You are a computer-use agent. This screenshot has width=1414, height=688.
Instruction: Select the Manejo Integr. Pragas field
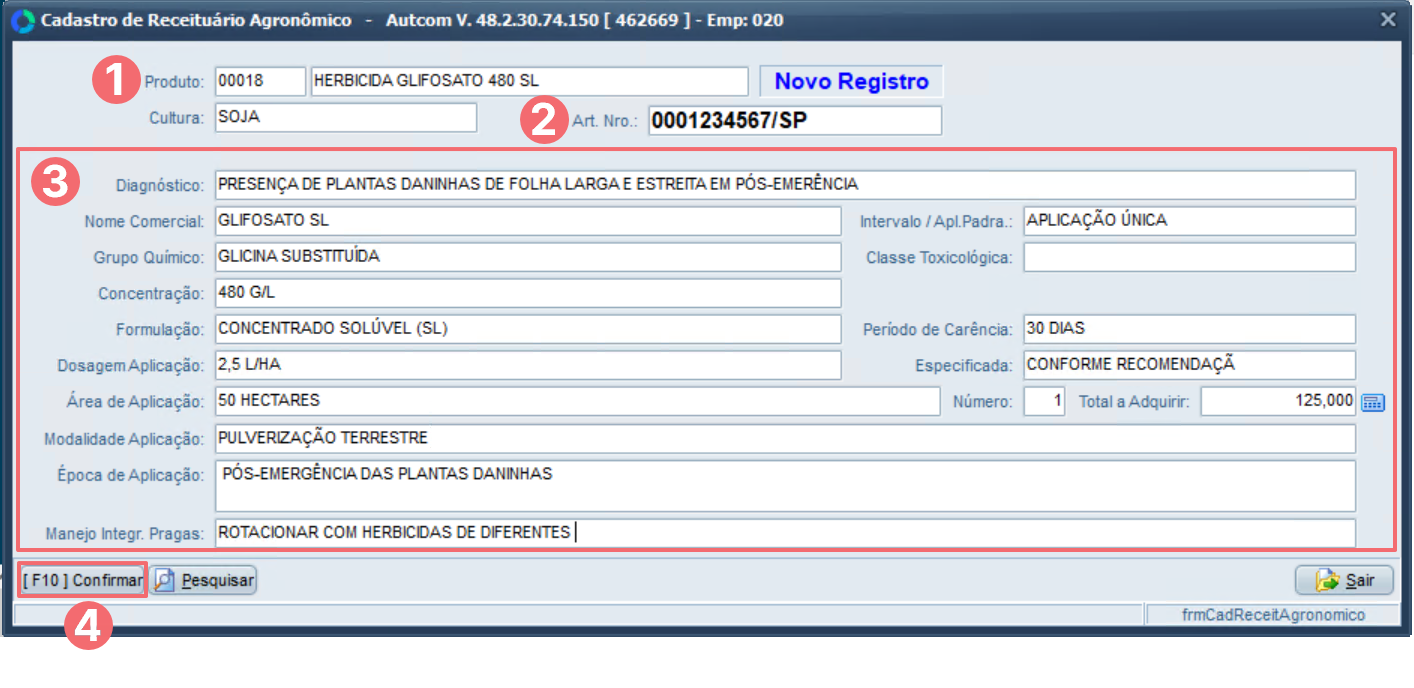(x=784, y=533)
